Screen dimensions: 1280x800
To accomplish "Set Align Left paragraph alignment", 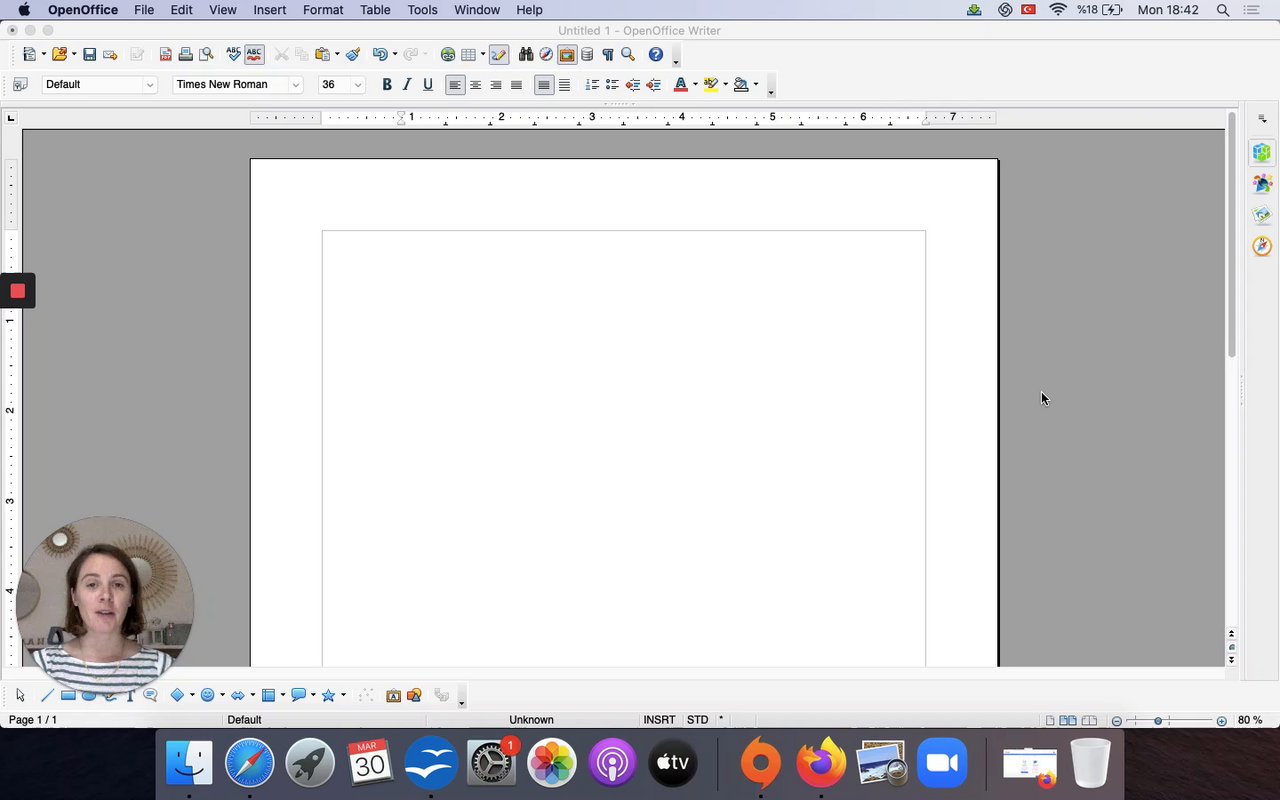I will coord(455,85).
